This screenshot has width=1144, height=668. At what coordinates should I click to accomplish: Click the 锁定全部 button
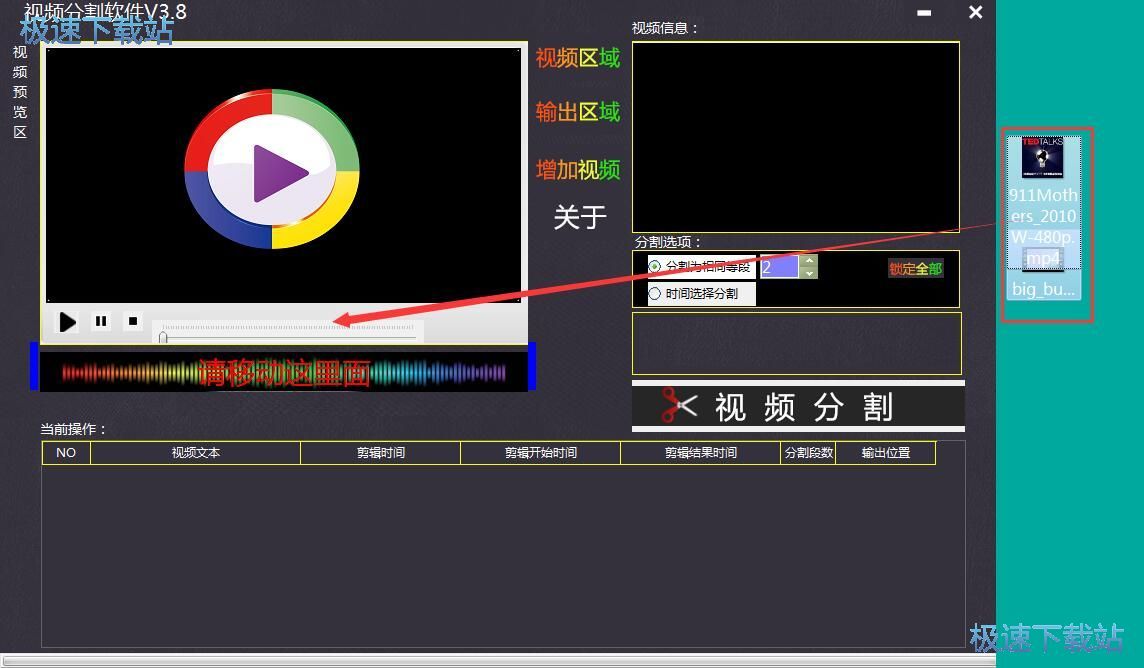915,269
